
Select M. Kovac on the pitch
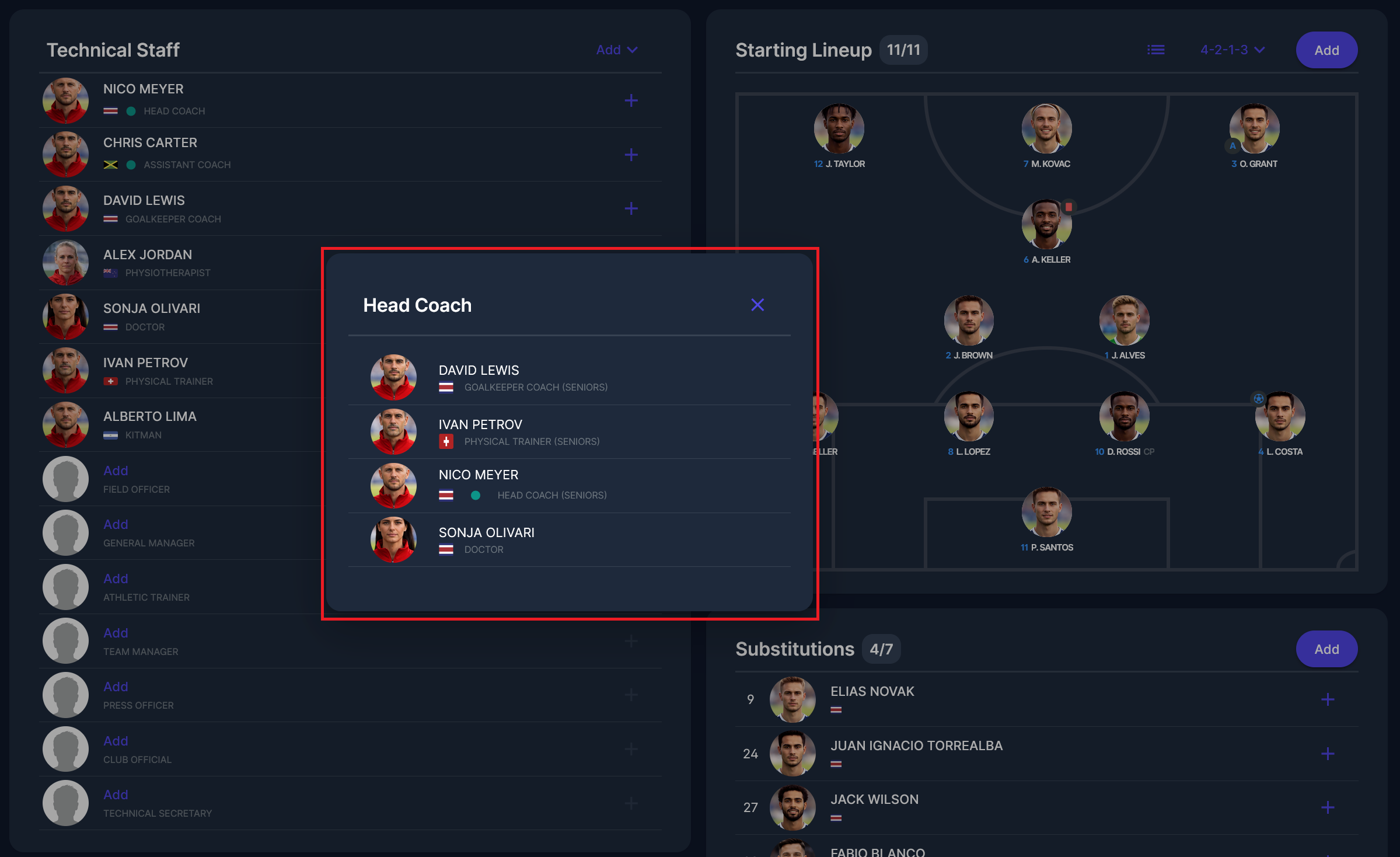pos(1046,130)
